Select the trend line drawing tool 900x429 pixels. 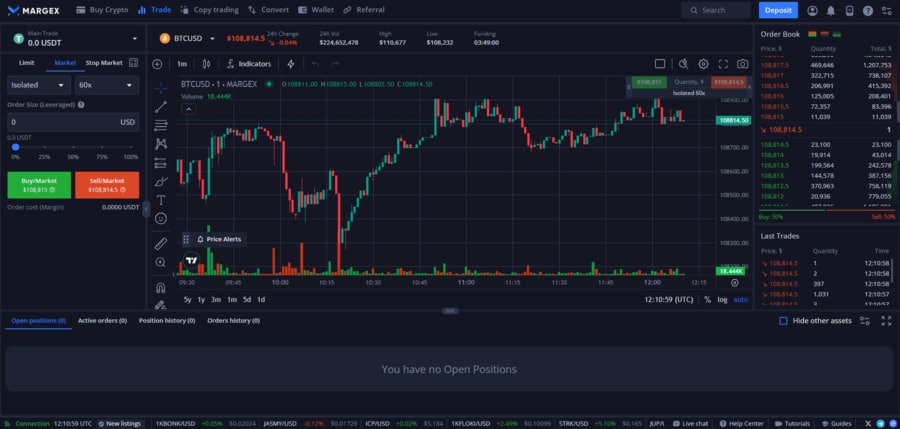[x=161, y=107]
